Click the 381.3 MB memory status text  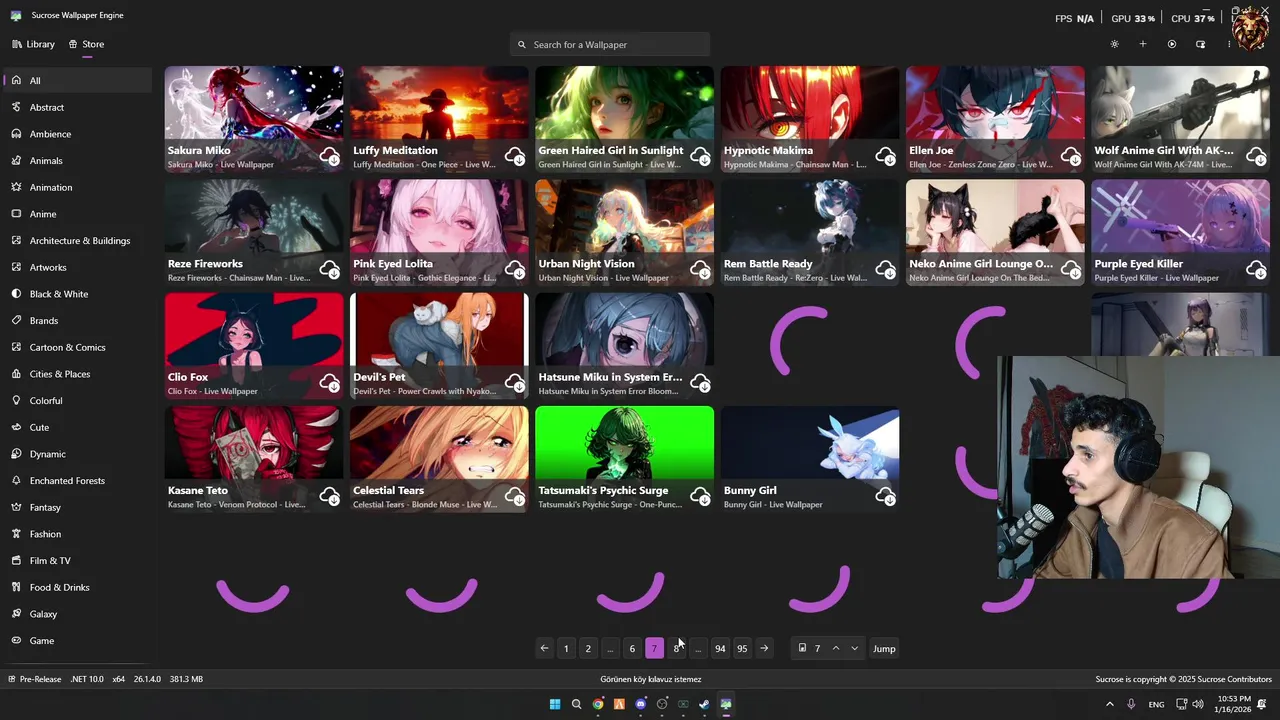coord(186,679)
